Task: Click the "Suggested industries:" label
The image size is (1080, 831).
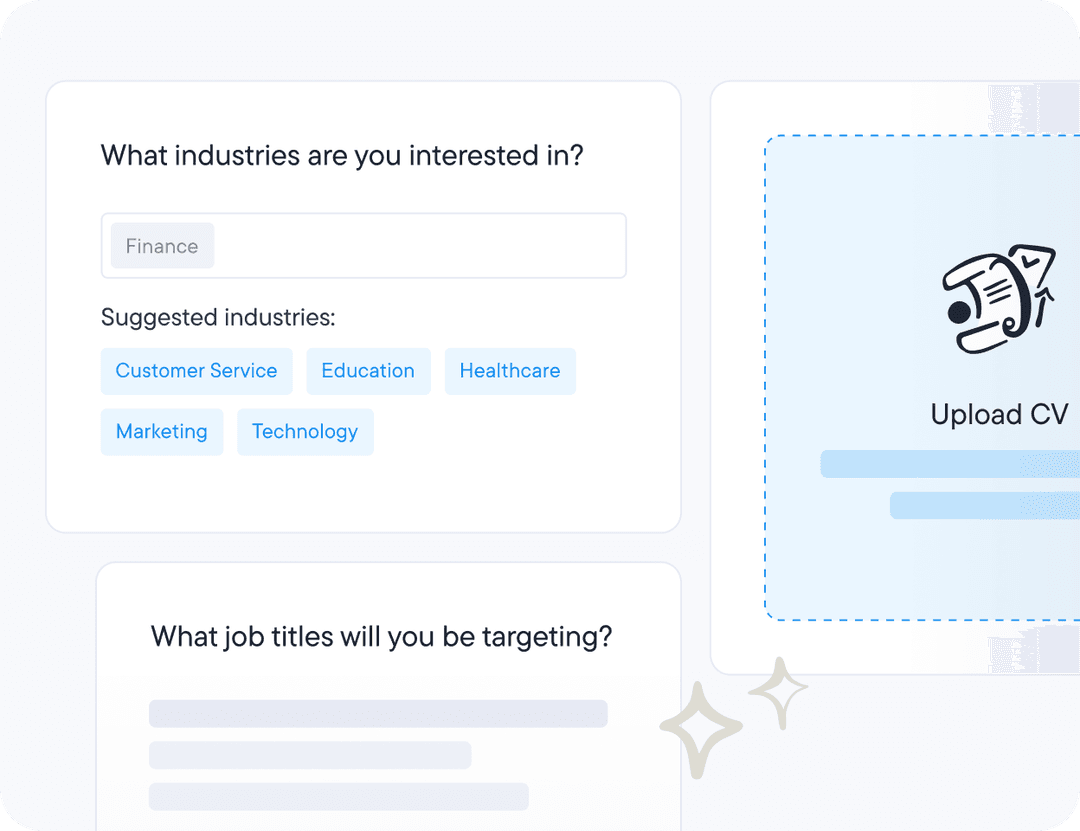Action: click(218, 318)
